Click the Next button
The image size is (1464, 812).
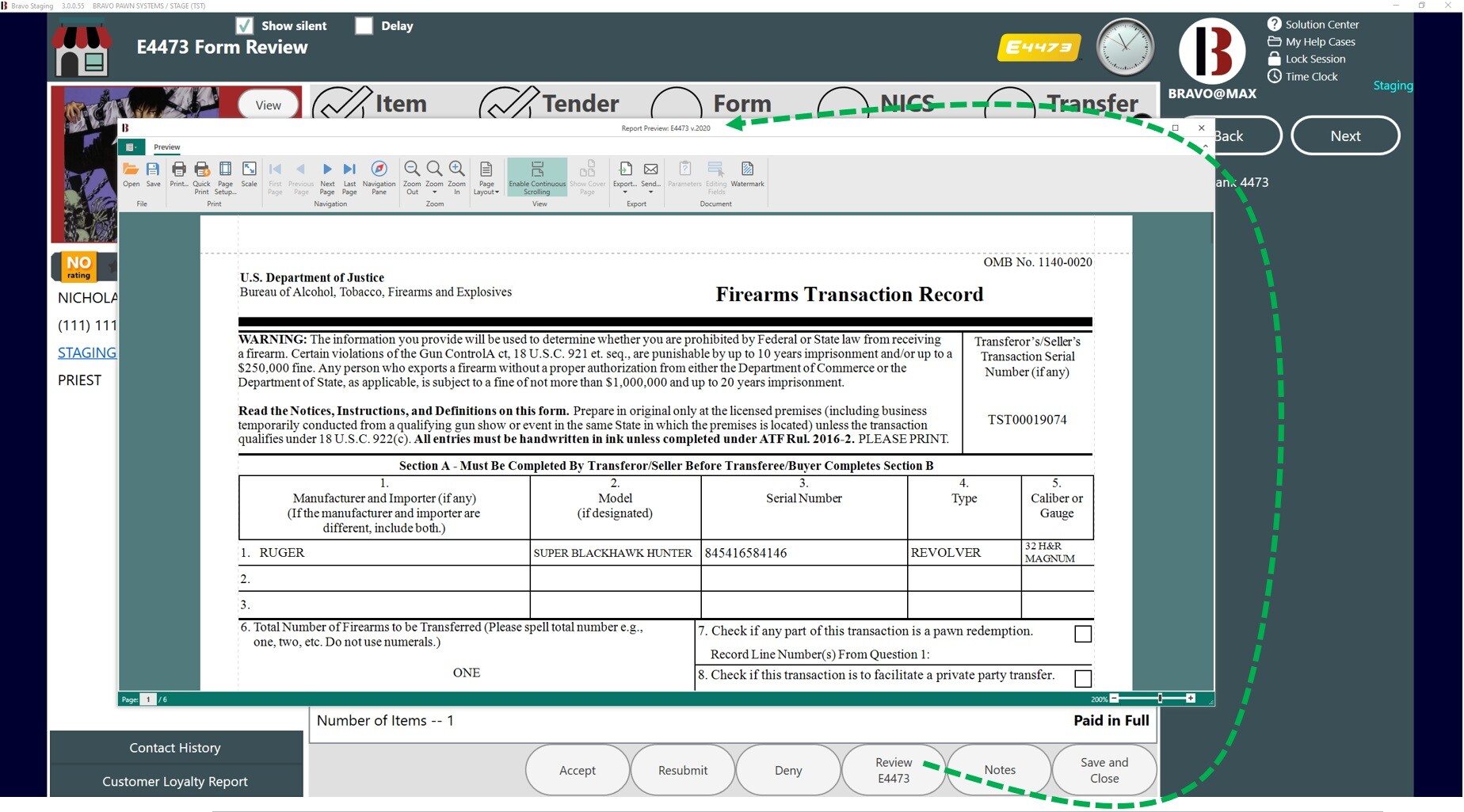pyautogui.click(x=1345, y=135)
